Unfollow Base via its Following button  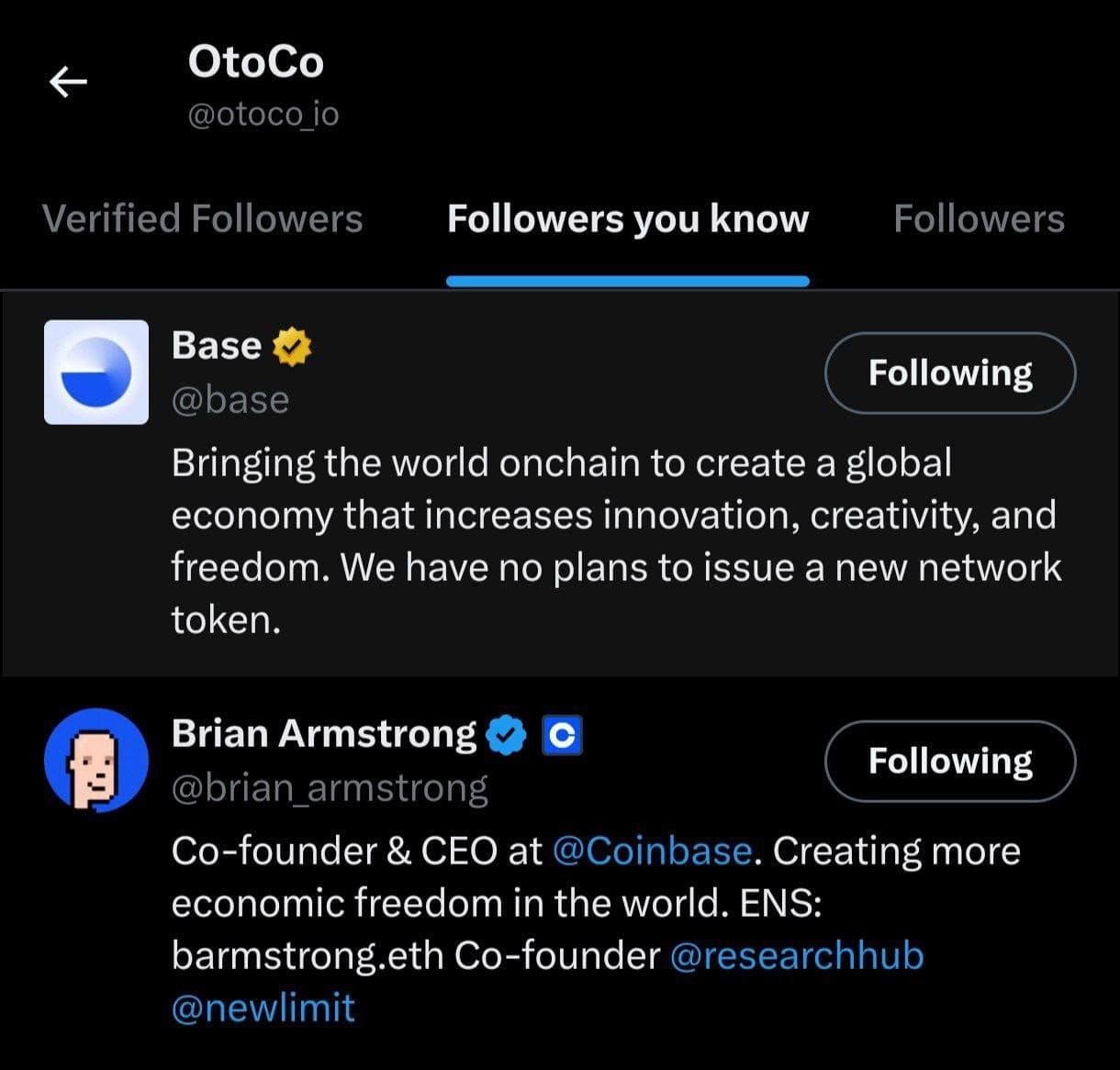pos(950,373)
